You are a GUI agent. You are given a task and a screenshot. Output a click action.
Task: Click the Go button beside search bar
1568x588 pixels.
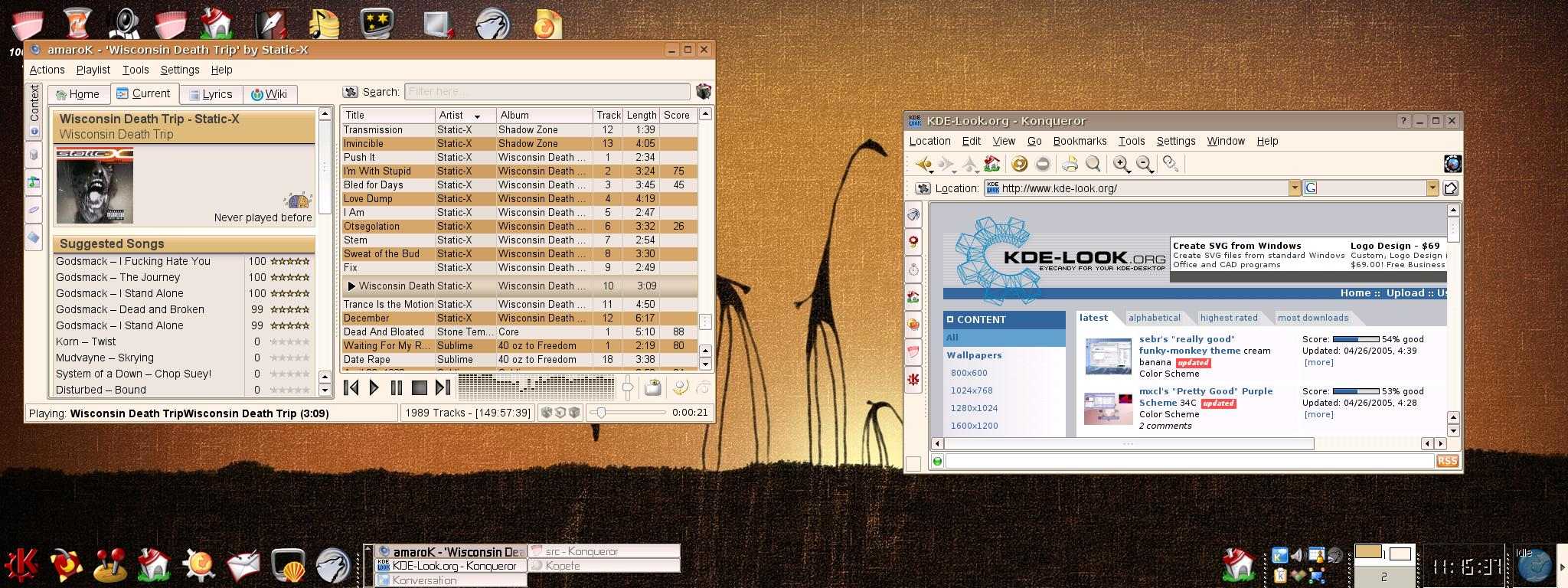click(1450, 188)
